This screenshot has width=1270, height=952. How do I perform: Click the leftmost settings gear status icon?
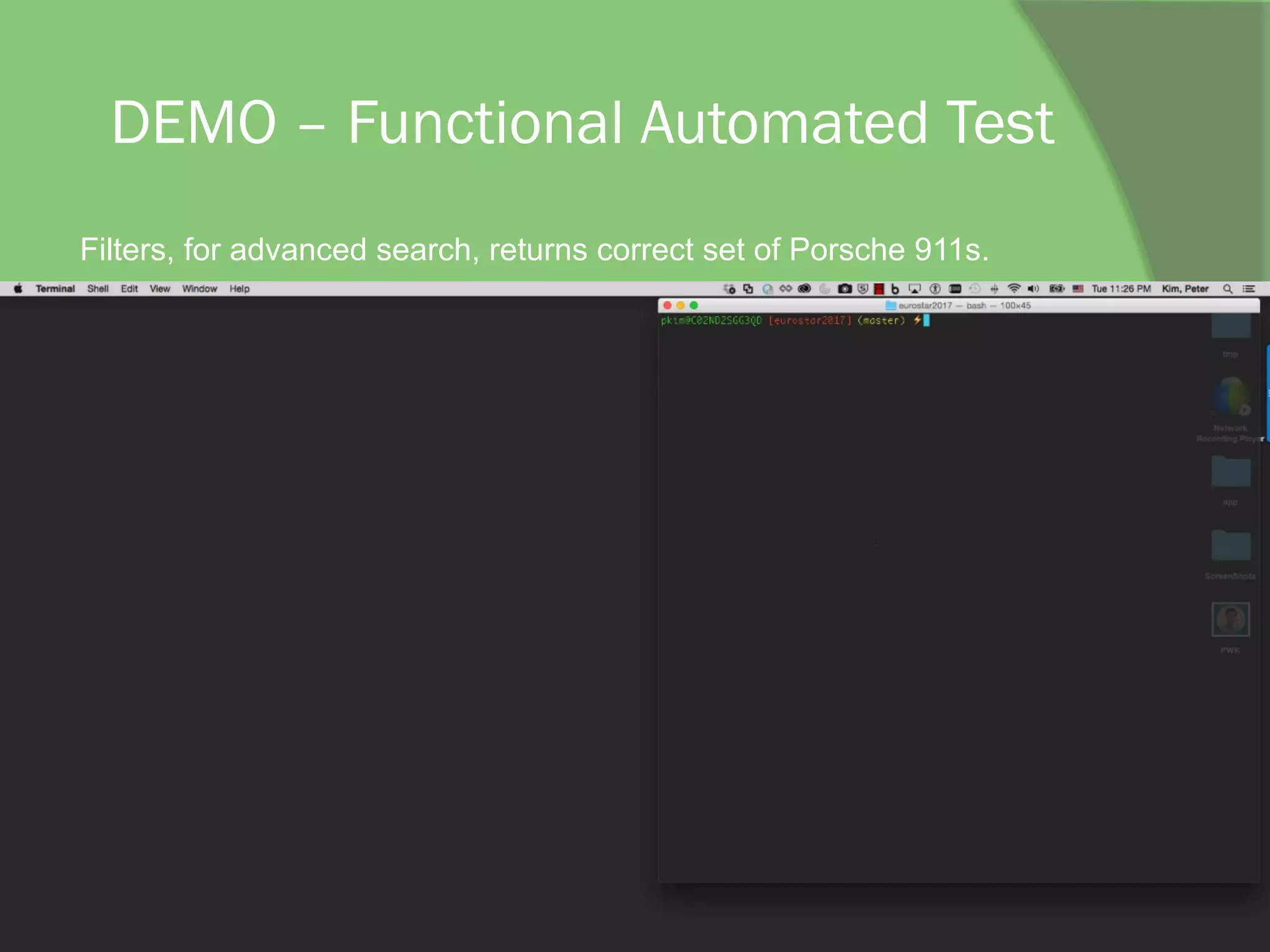point(729,289)
